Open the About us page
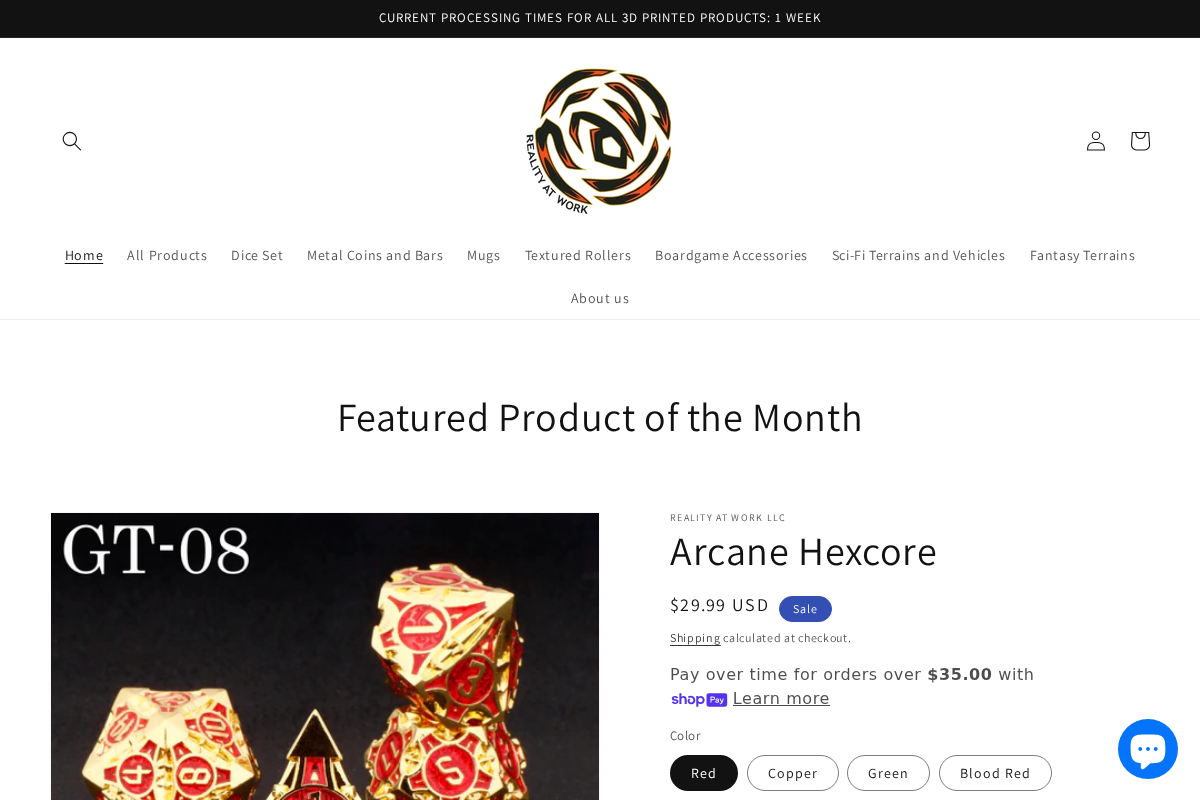Image resolution: width=1200 pixels, height=800 pixels. tap(600, 298)
